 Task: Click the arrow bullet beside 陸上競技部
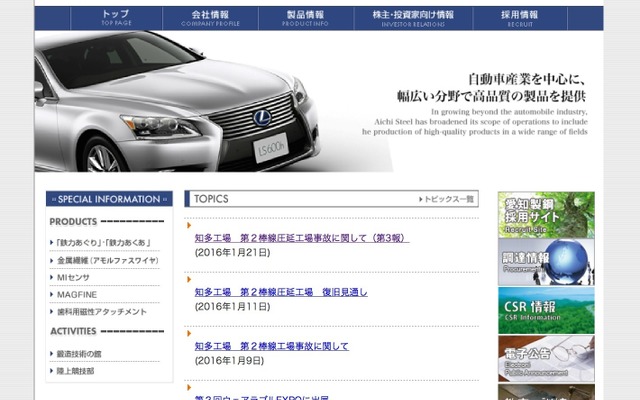51,371
